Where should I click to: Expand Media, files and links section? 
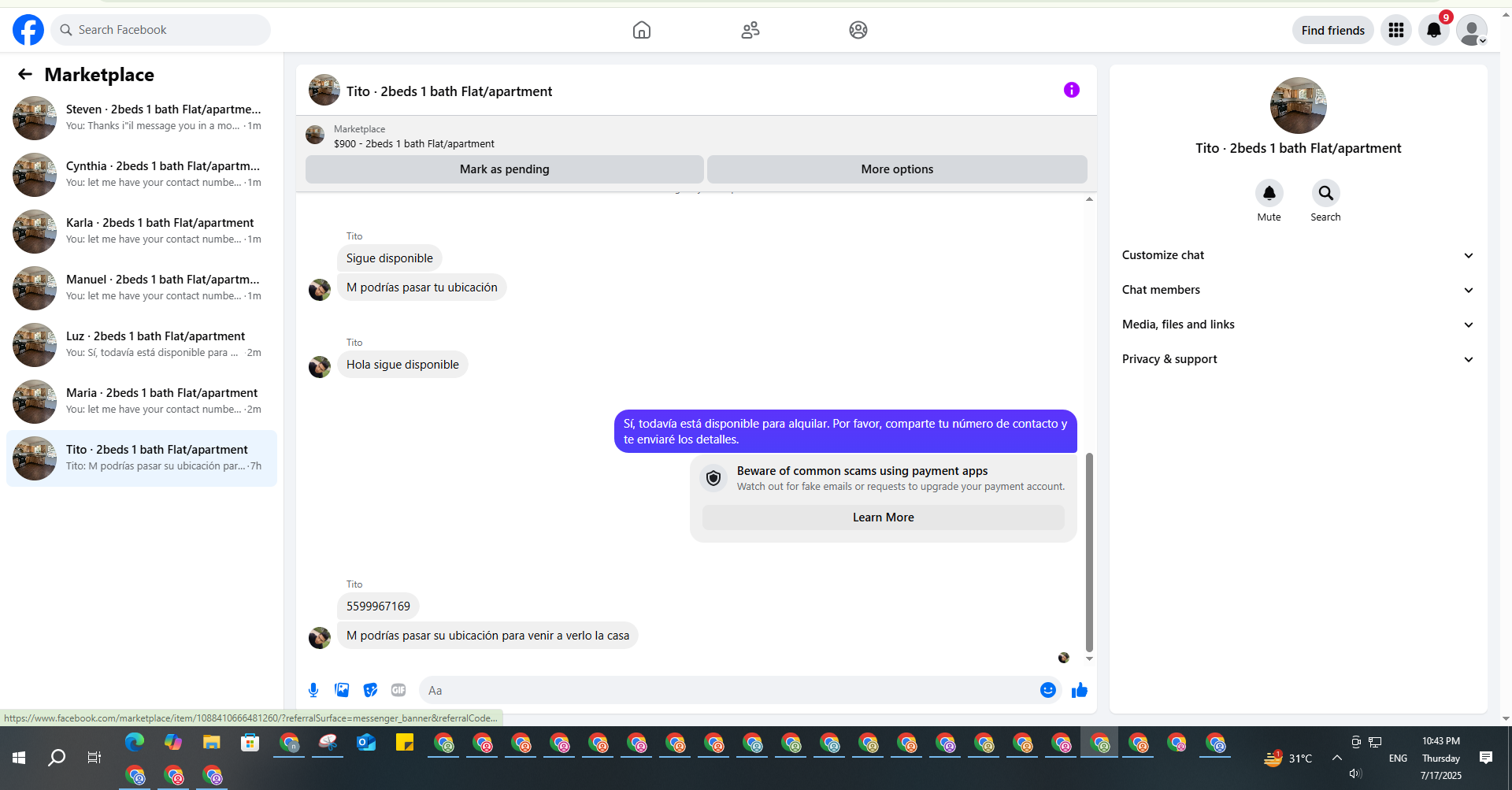tap(1298, 325)
